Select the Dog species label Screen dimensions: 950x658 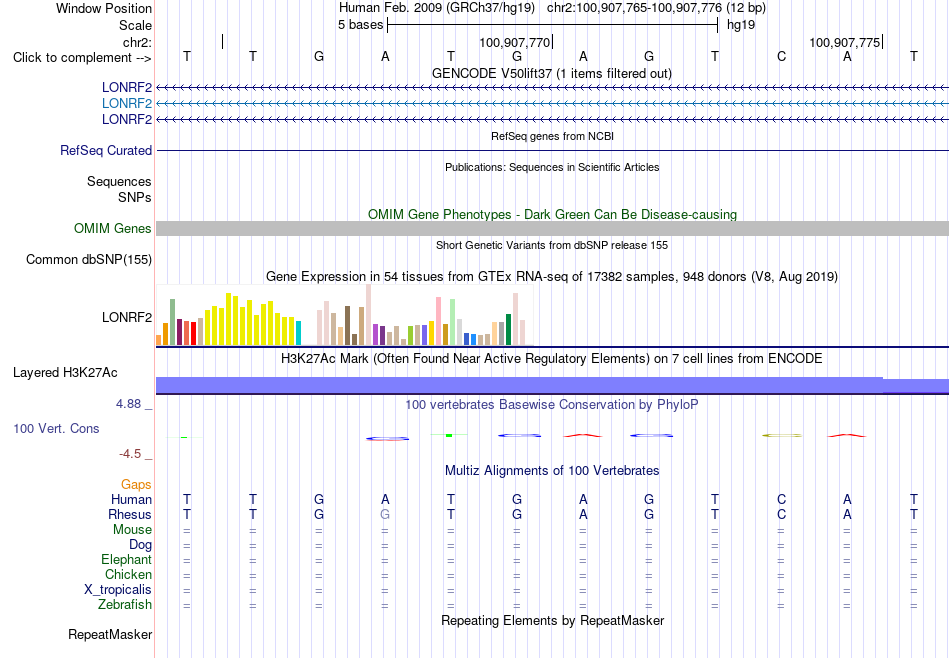pos(140,545)
